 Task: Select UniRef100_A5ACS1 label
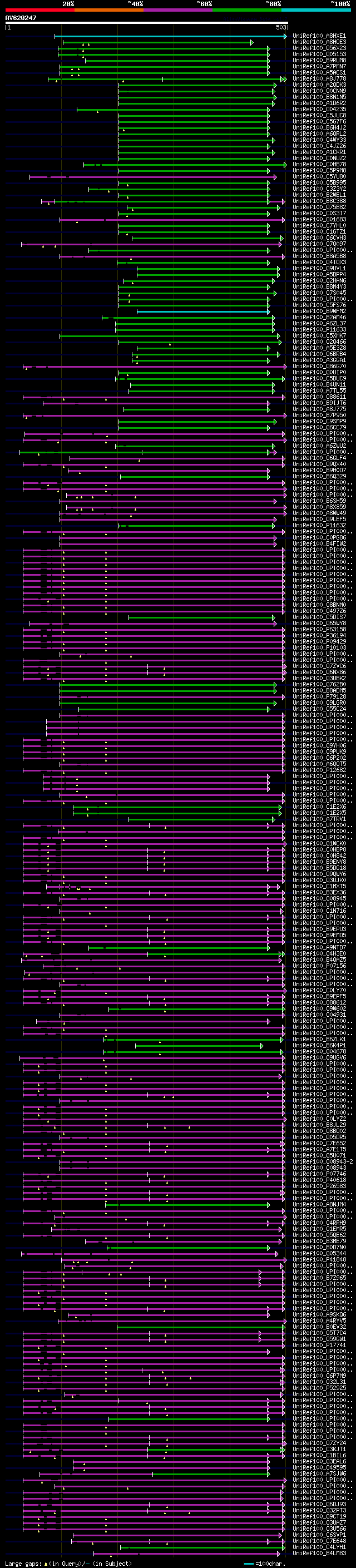(x=319, y=72)
